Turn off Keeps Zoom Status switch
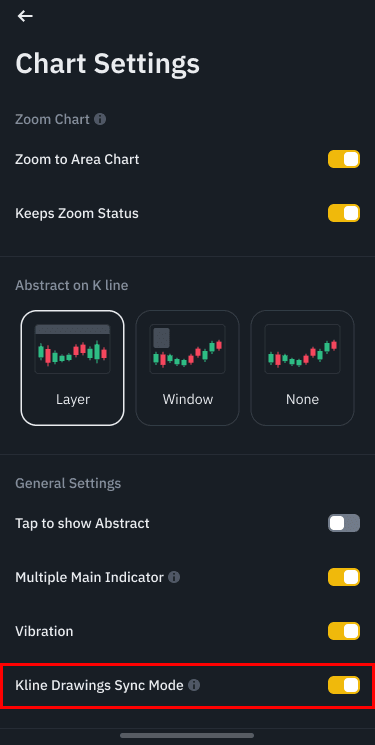Screen dimensions: 375x745 (344, 213)
